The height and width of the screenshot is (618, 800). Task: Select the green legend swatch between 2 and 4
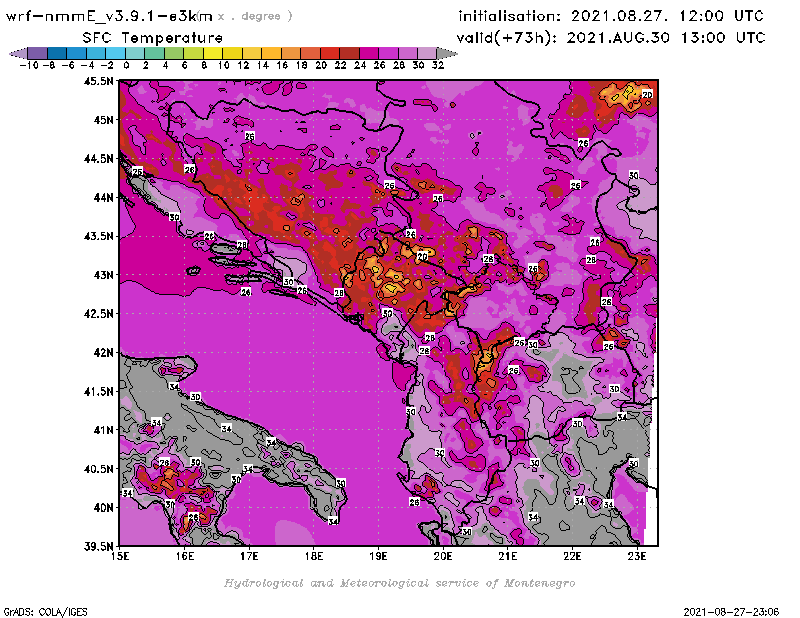(155, 53)
